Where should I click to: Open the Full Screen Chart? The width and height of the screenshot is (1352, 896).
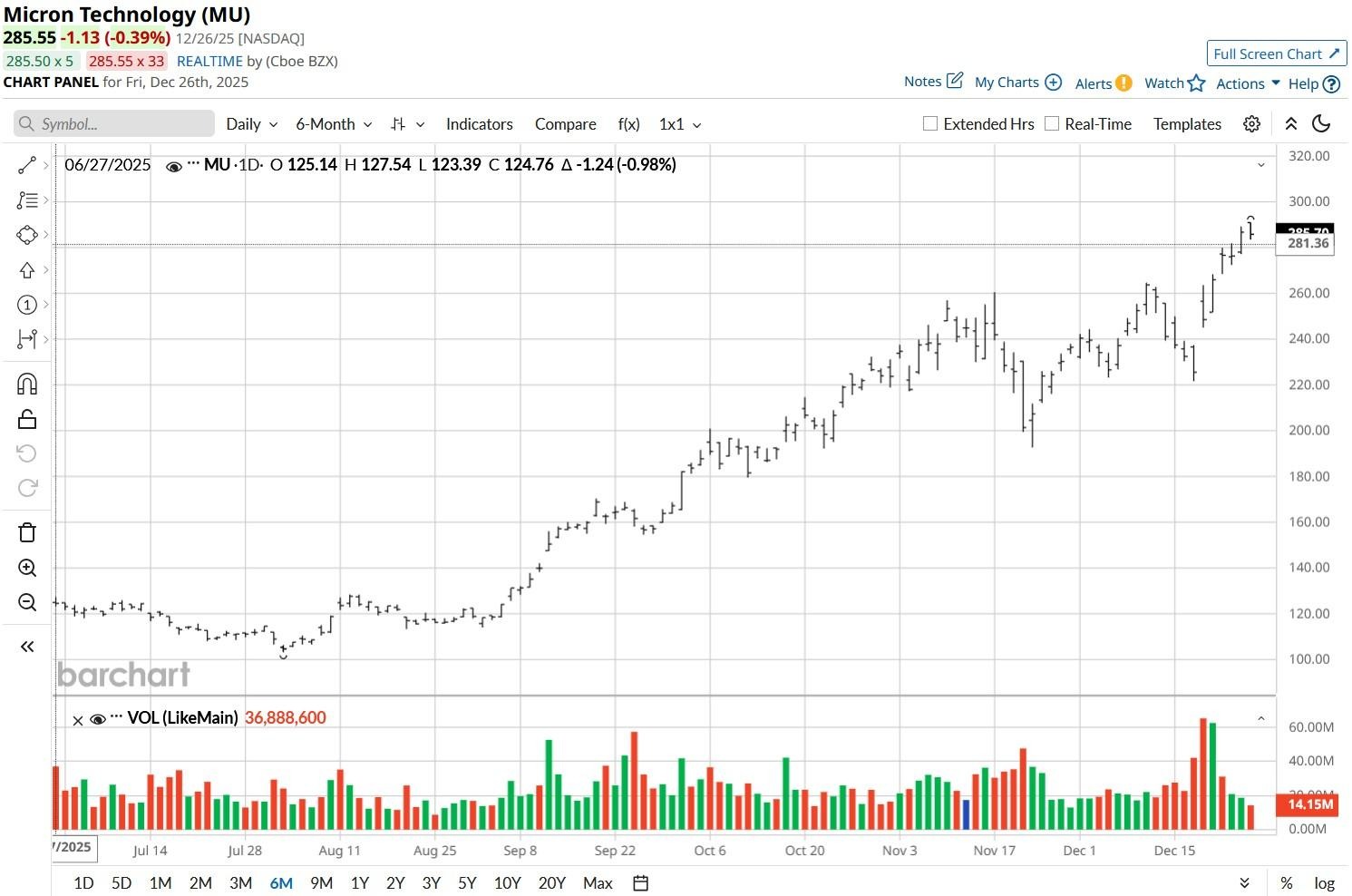click(1276, 54)
